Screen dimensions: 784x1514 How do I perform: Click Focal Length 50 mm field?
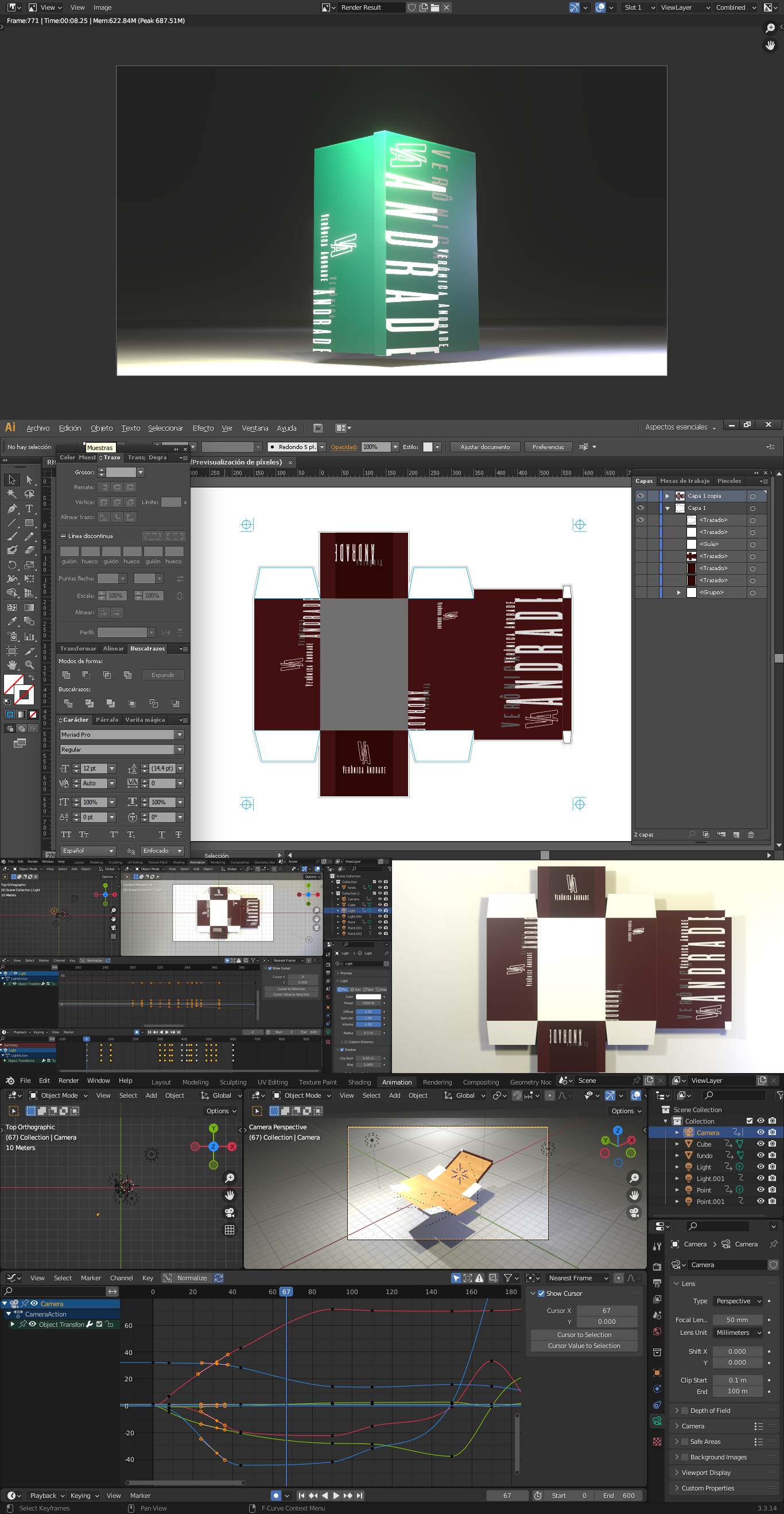[737, 1319]
